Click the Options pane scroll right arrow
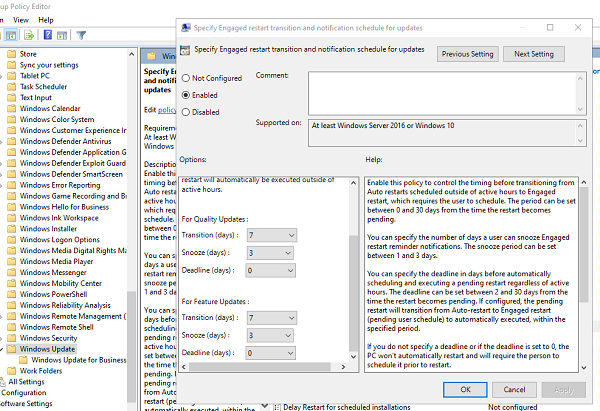The height and width of the screenshot is (411, 600). (343, 367)
